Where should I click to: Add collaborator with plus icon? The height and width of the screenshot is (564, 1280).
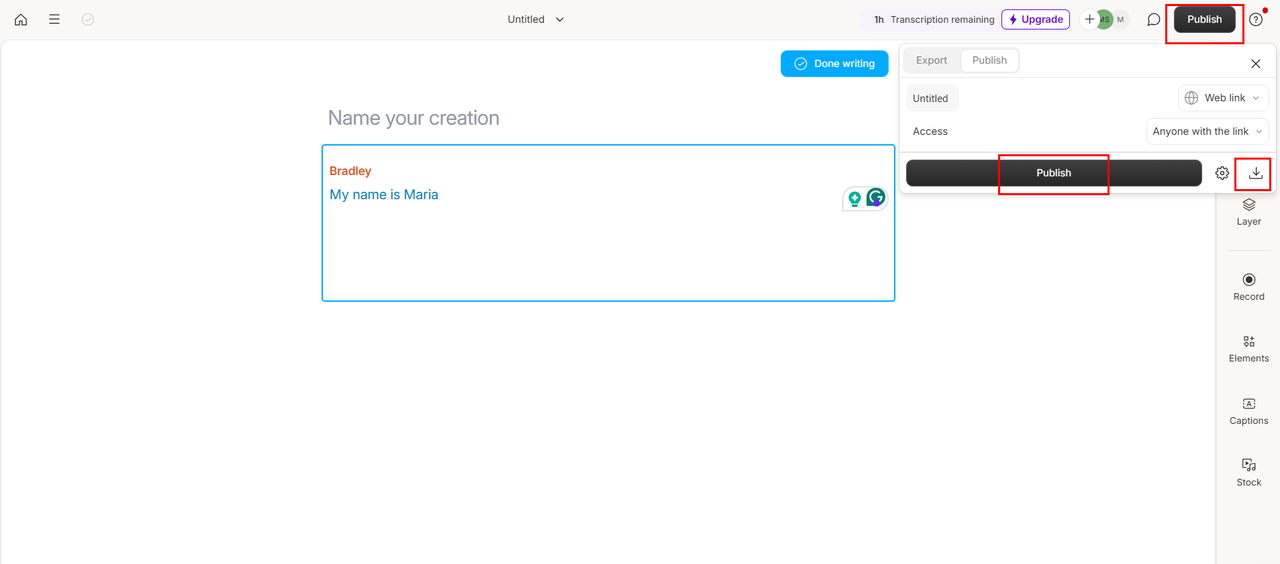point(1090,19)
